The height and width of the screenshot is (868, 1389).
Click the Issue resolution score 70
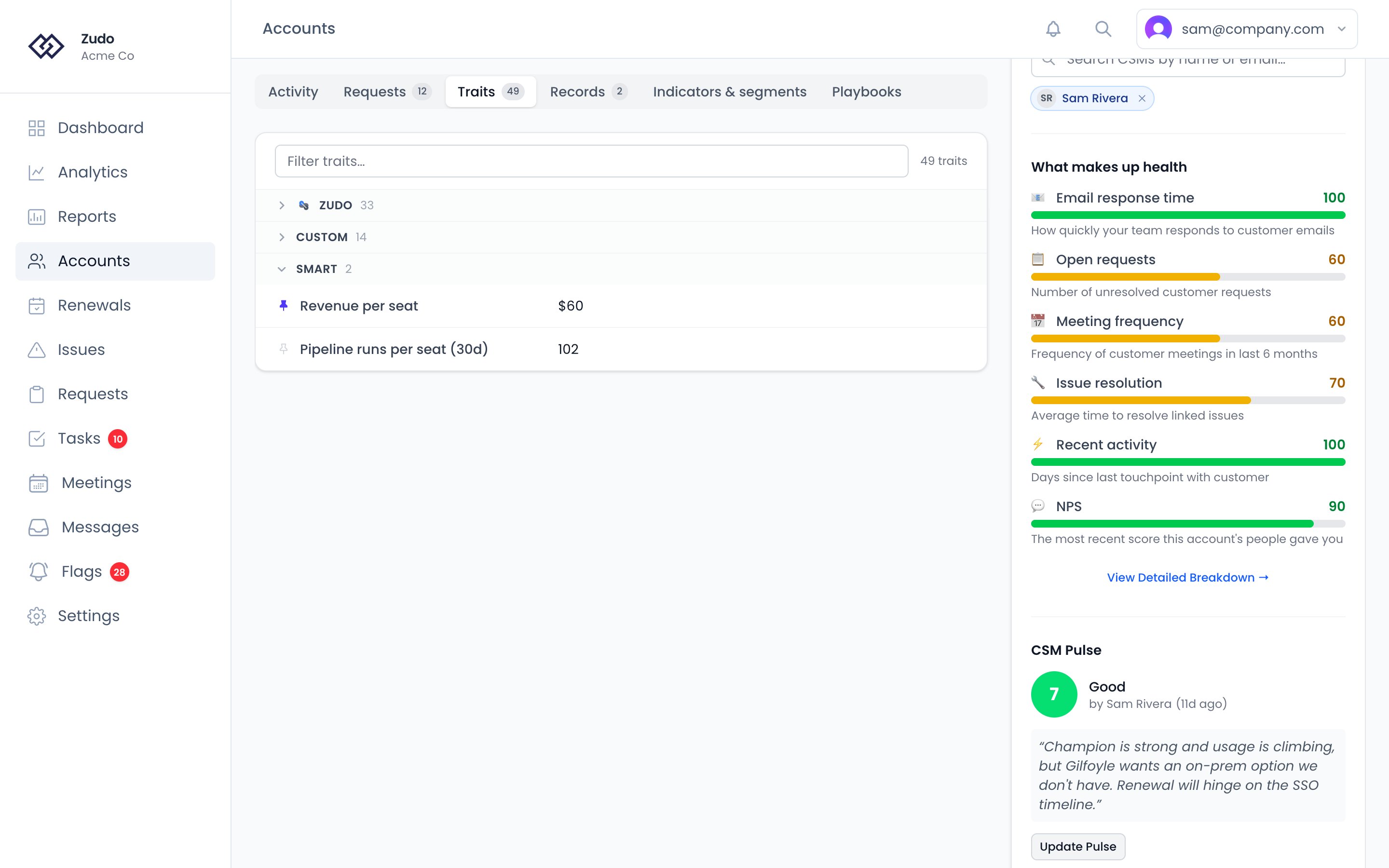pos(1337,383)
